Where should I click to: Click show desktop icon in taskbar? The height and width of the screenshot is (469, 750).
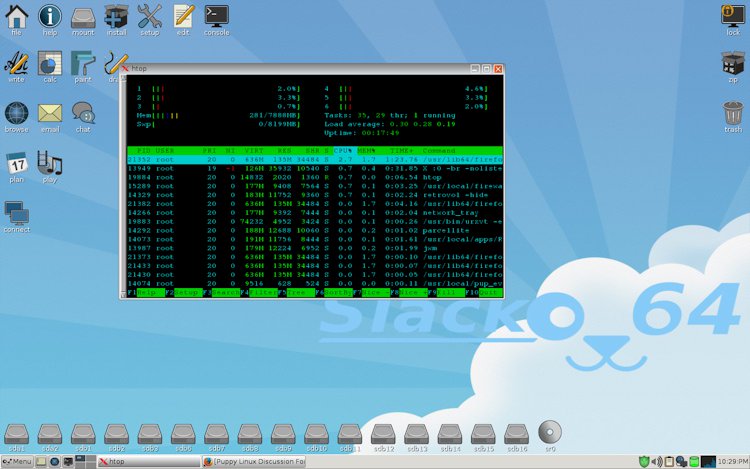coord(41,462)
